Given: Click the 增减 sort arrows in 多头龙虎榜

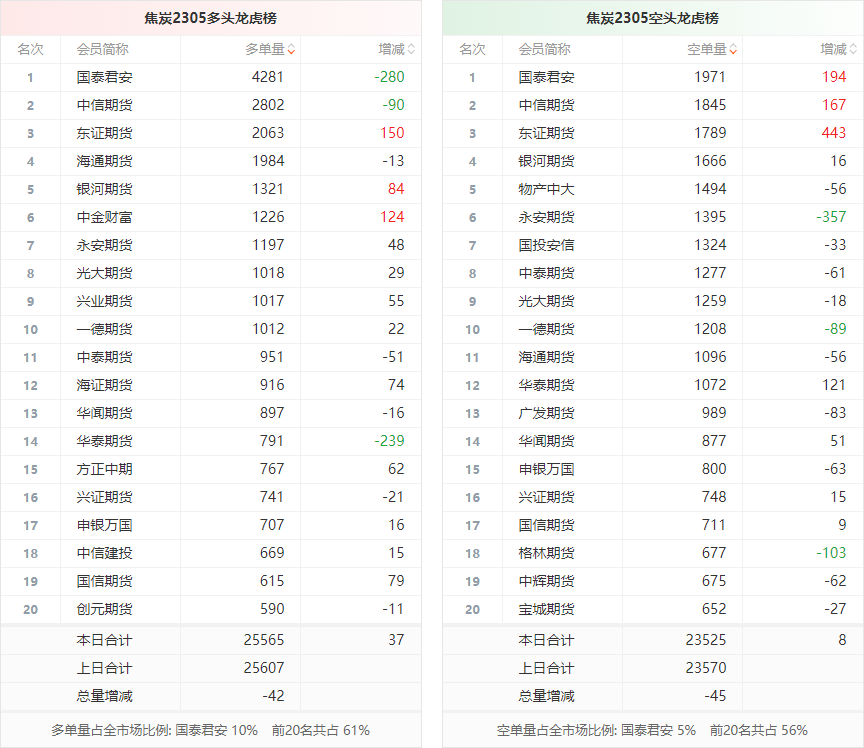Looking at the screenshot, I should (x=411, y=49).
